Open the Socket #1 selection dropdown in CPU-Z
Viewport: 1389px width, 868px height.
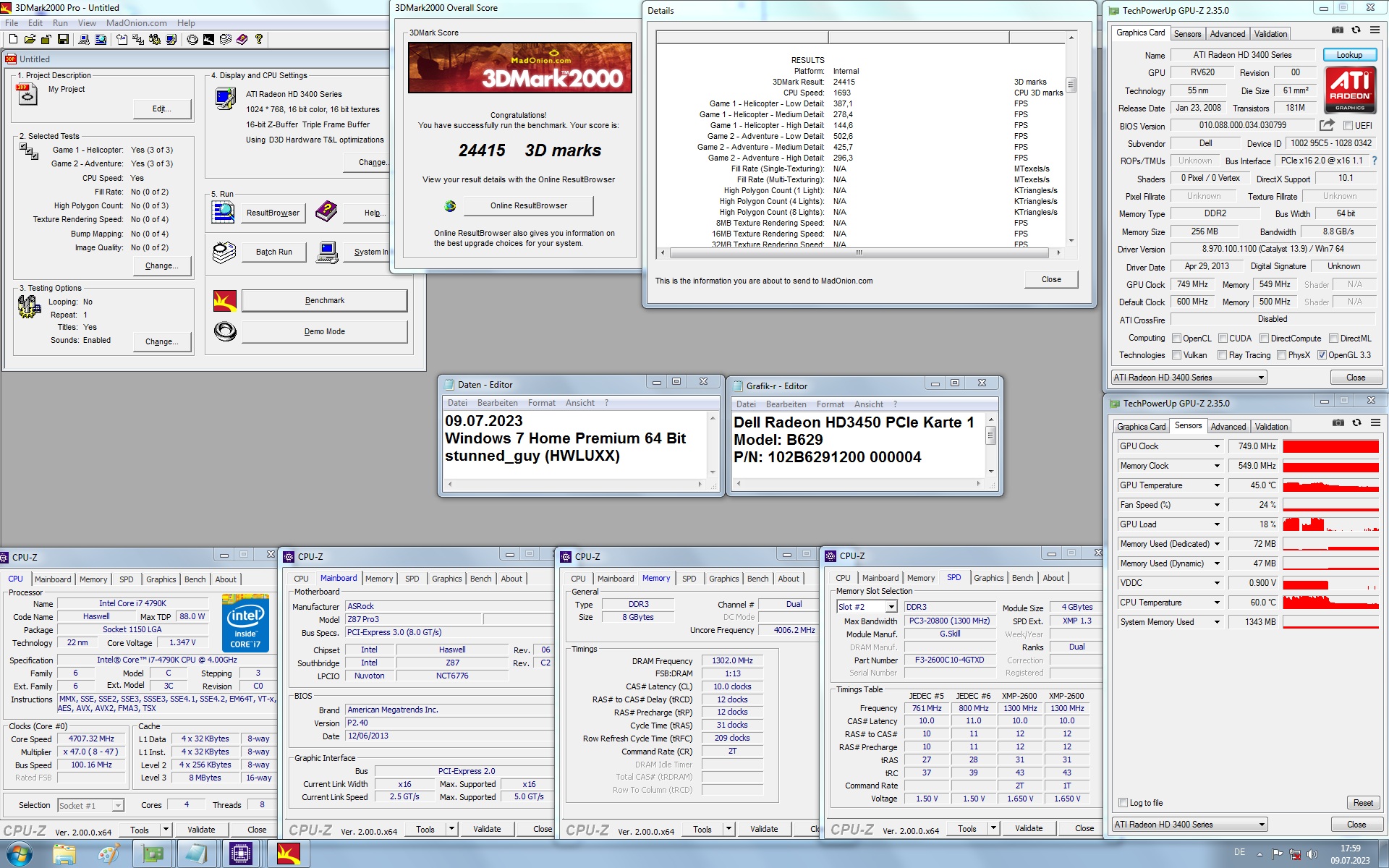click(x=118, y=806)
